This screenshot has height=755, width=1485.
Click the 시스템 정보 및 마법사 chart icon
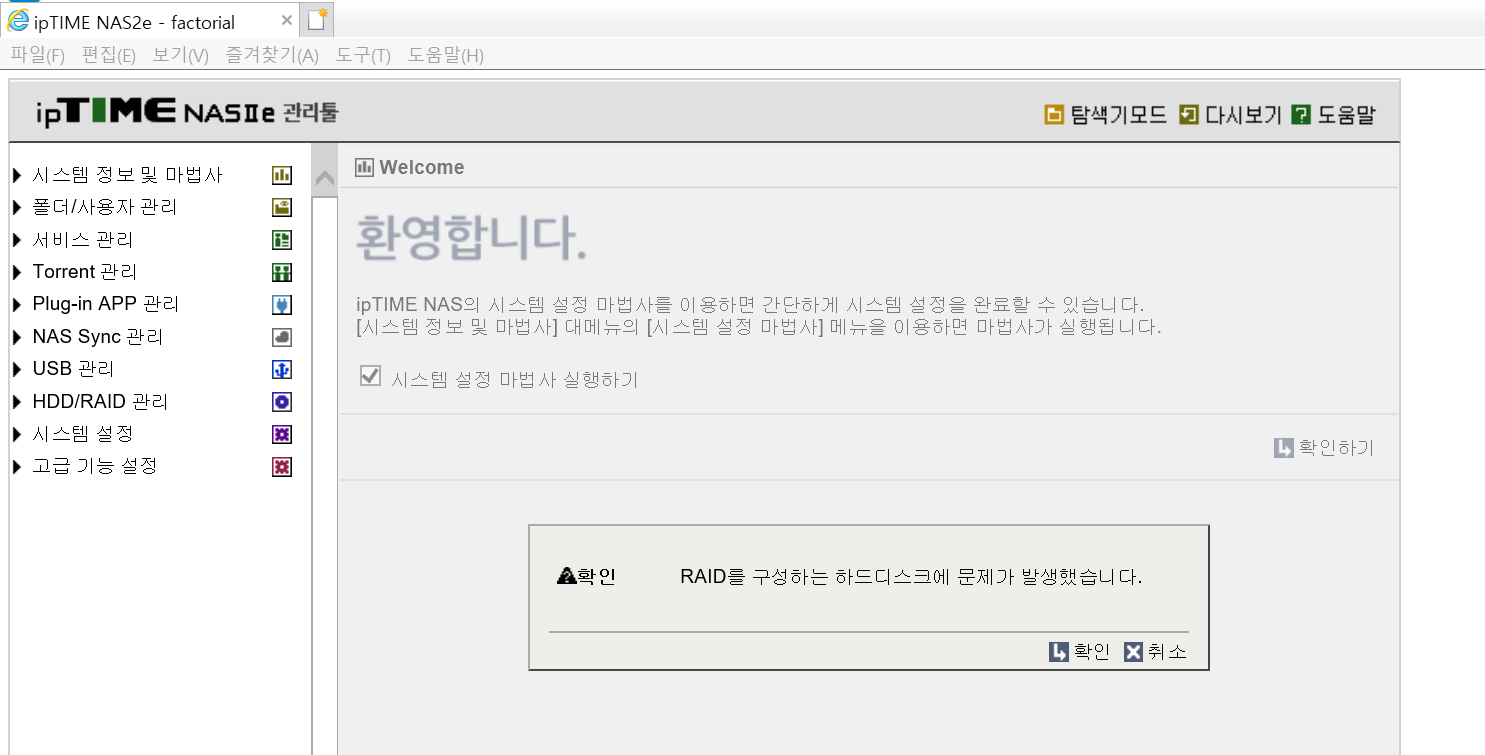point(282,175)
